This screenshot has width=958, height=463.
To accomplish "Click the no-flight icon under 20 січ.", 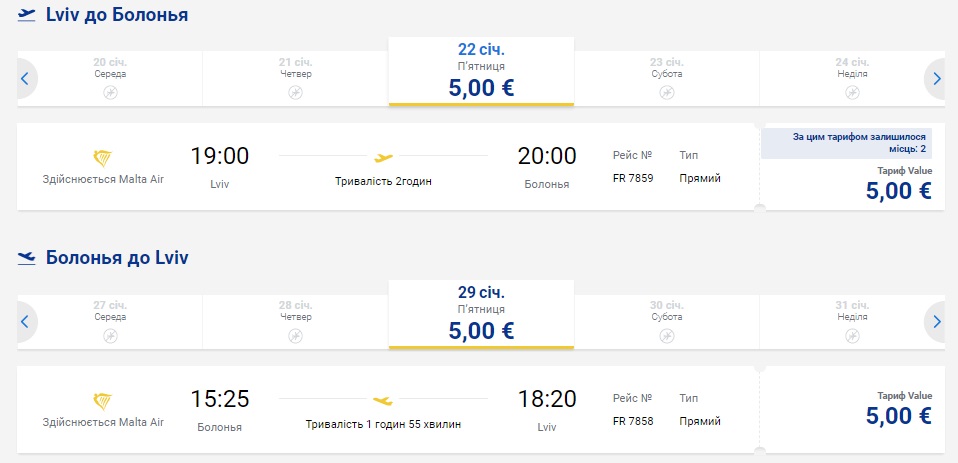I will [111, 92].
